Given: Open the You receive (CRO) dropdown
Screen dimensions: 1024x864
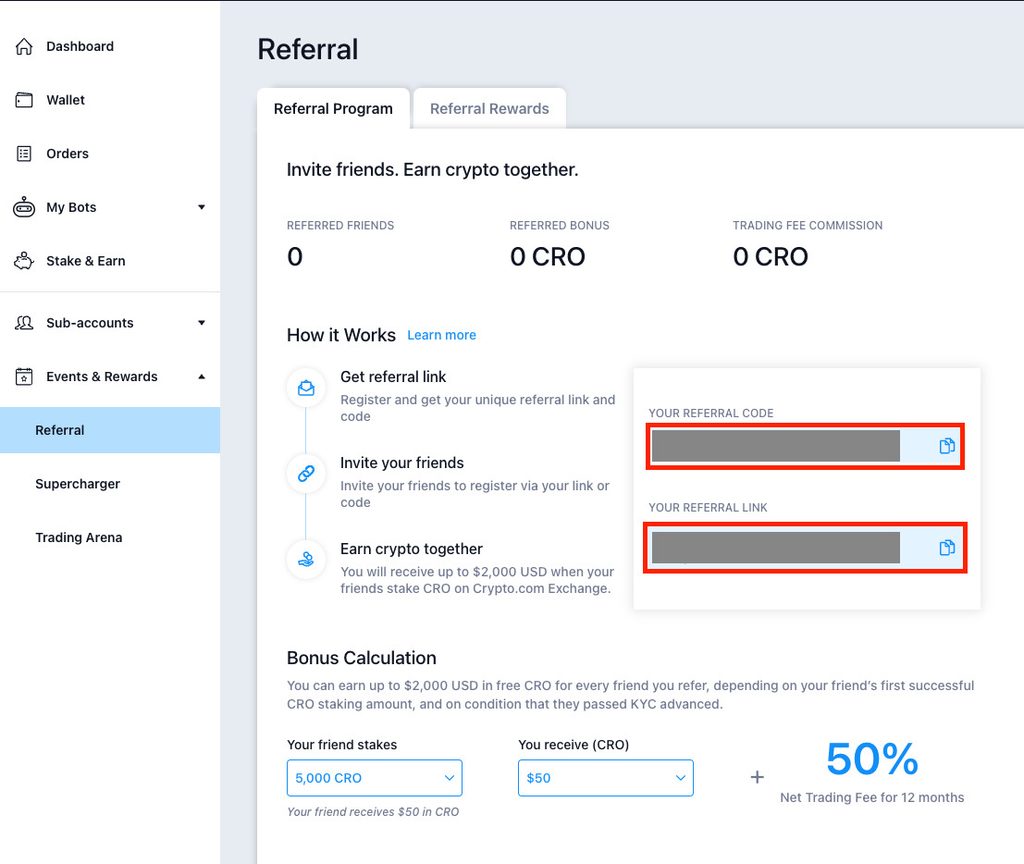Looking at the screenshot, I should tap(606, 778).
